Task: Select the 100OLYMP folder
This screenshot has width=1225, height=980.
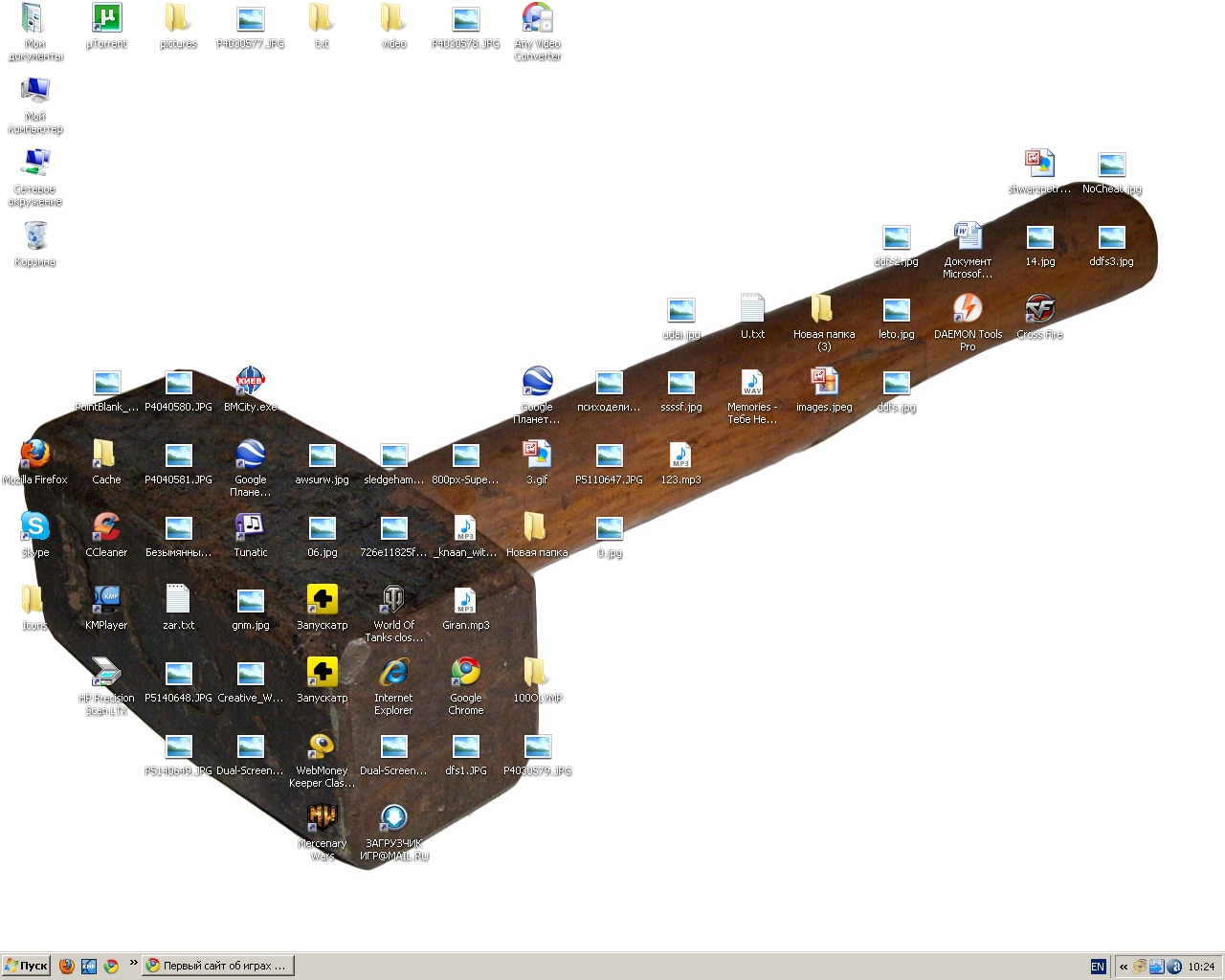Action: point(538,680)
